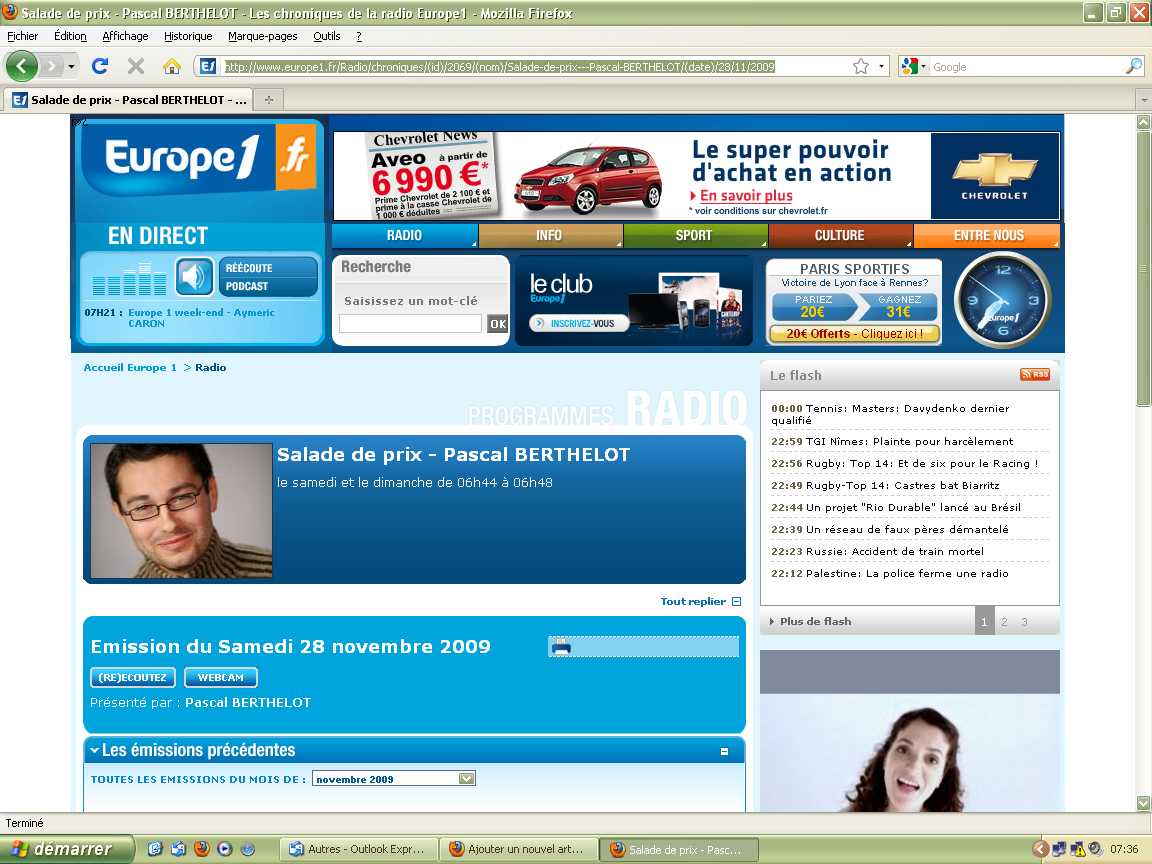Click the (RE)ECOUTEZ button
Image resolution: width=1152 pixels, height=864 pixels.
pyautogui.click(x=133, y=677)
